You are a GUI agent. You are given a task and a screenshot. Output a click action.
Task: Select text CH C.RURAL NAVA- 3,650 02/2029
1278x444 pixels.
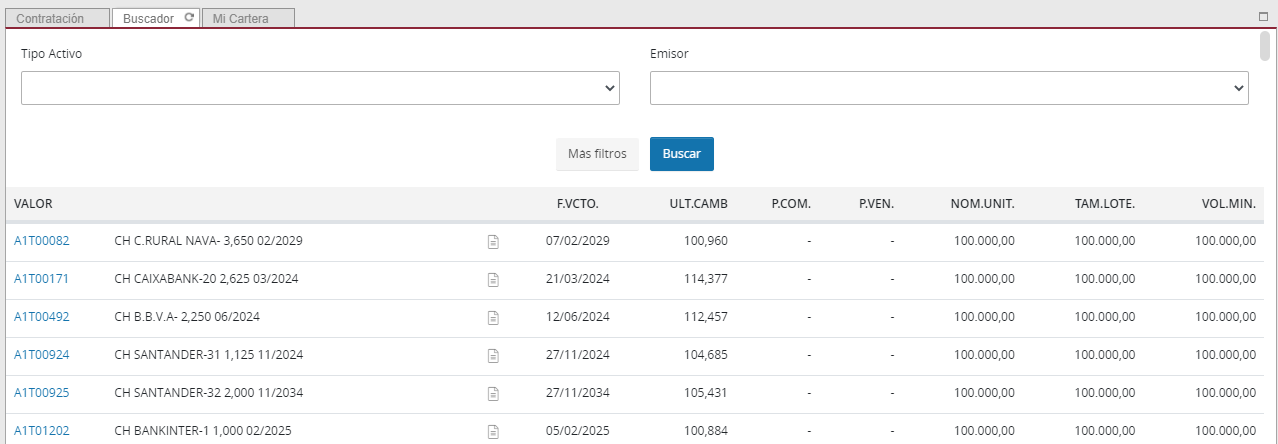coord(209,241)
